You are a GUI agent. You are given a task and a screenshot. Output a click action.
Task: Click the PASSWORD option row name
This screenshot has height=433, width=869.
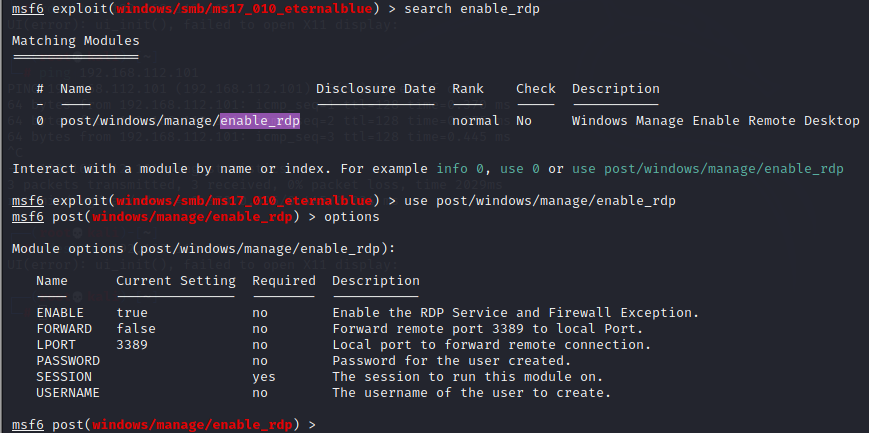[x=68, y=361]
